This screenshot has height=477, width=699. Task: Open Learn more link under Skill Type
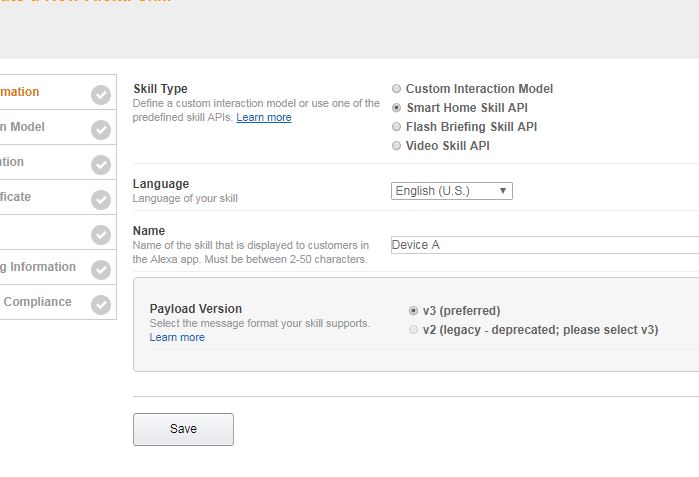[x=264, y=117]
